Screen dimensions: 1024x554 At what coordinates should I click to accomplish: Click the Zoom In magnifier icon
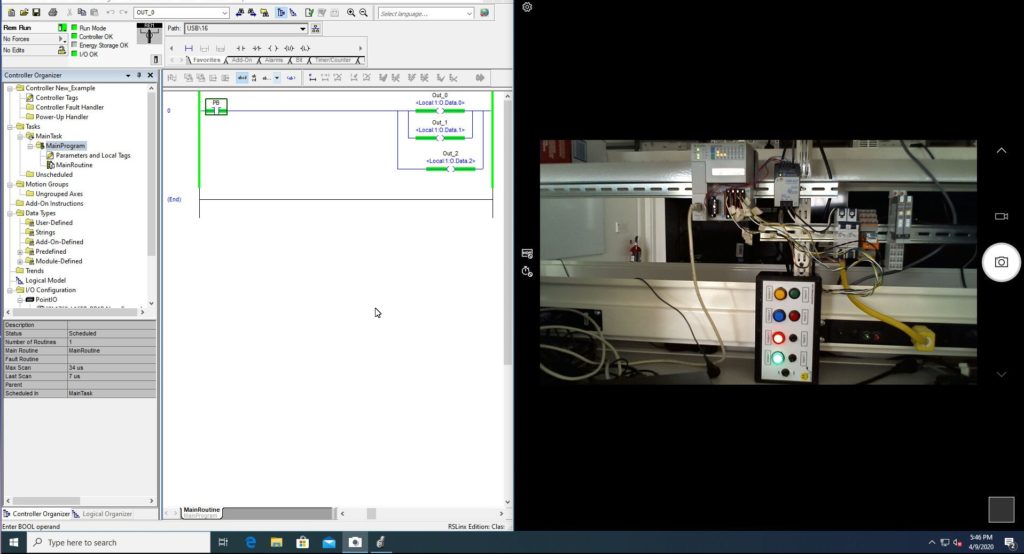tap(351, 13)
